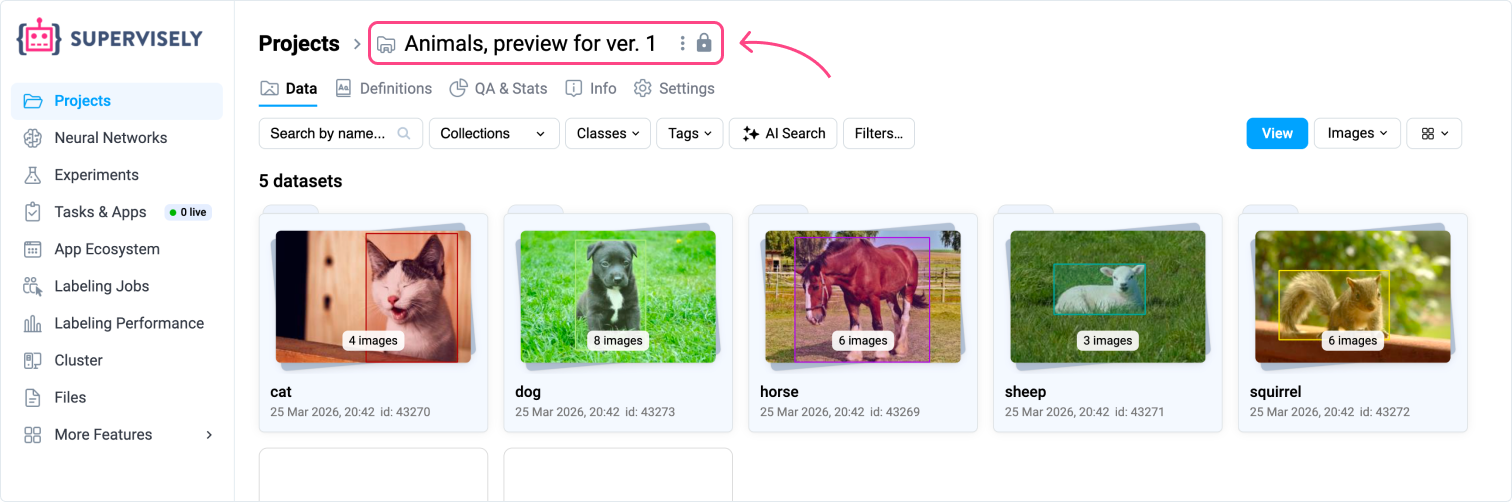Click the Supervisely robot logo
The image size is (1512, 502).
39,38
